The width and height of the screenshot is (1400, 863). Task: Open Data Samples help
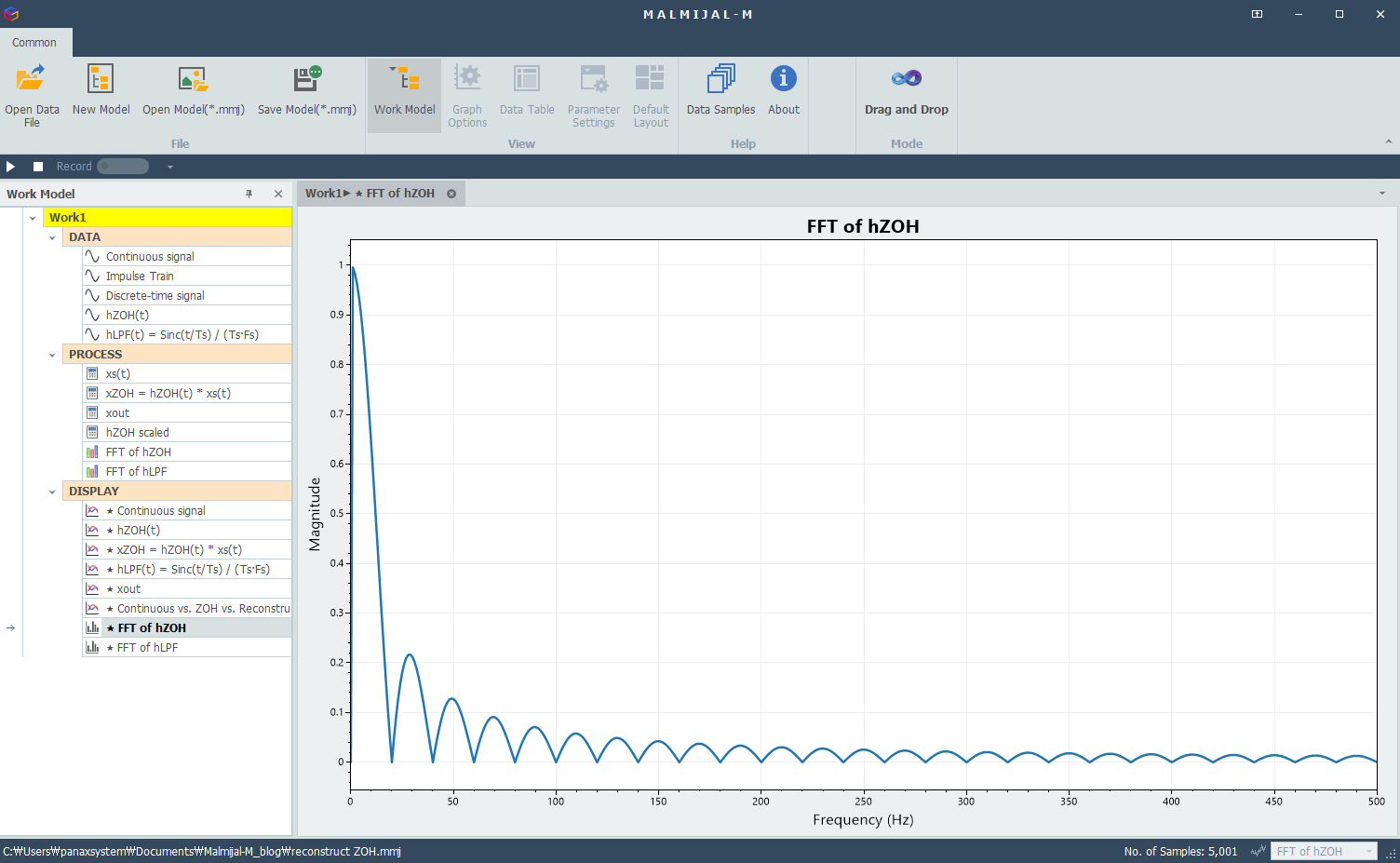coord(720,91)
